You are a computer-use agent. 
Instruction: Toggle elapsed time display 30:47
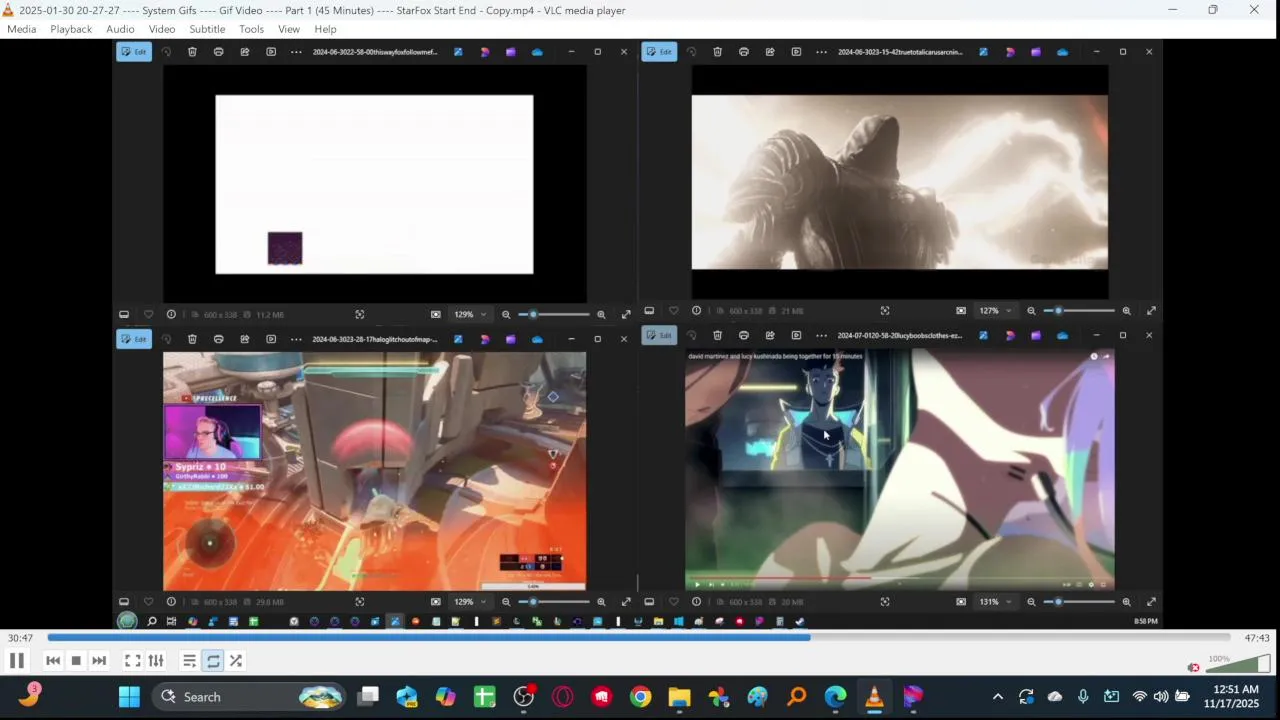pyautogui.click(x=20, y=638)
